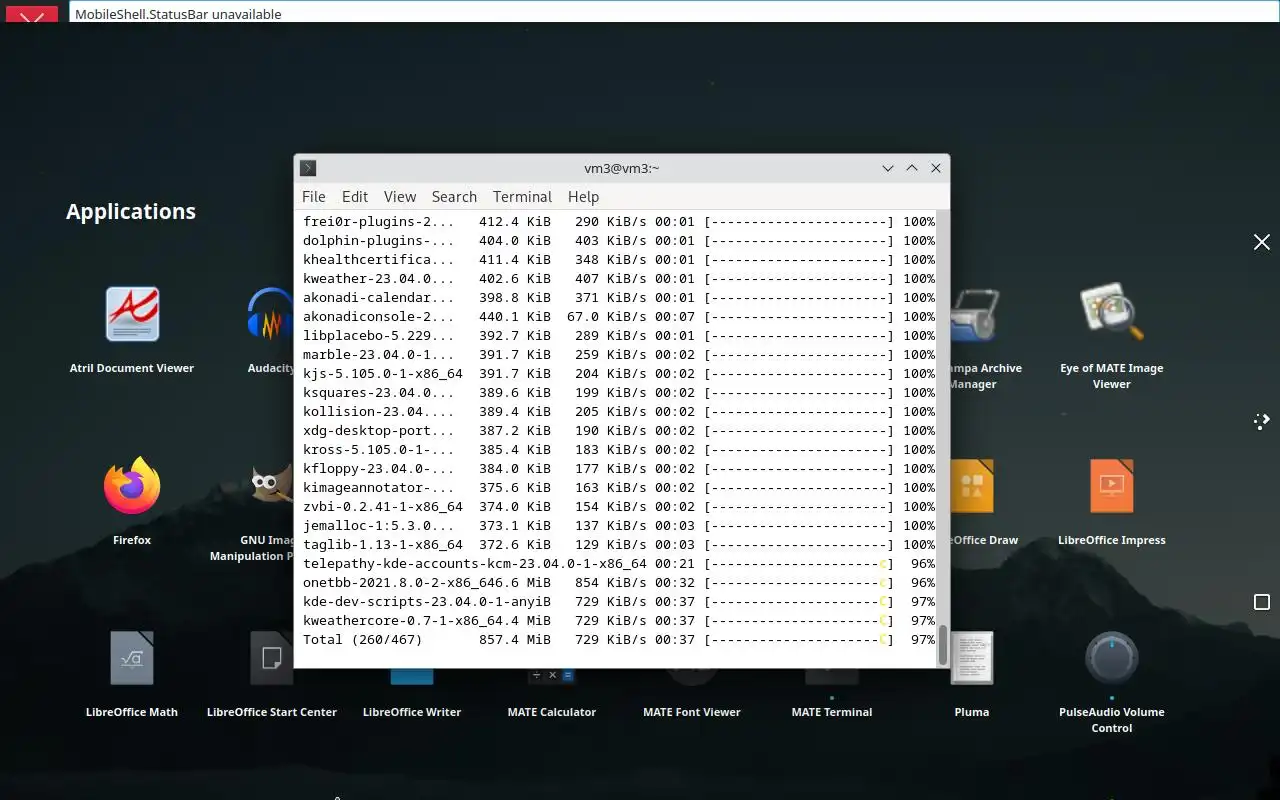
Task: Close the application overview with X
Action: tap(1262, 242)
